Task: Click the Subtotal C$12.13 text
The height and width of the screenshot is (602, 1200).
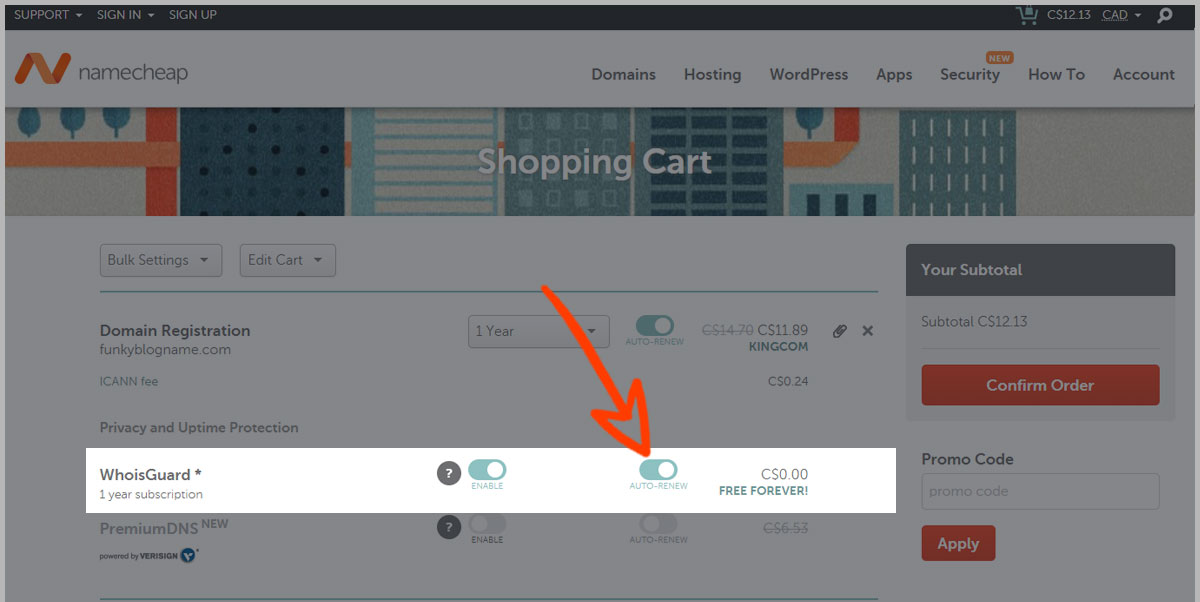Action: 974,322
